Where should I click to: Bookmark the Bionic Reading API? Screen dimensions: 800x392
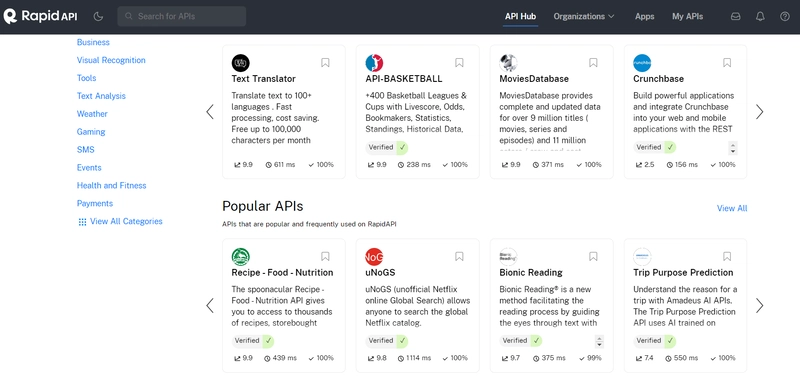click(x=593, y=256)
